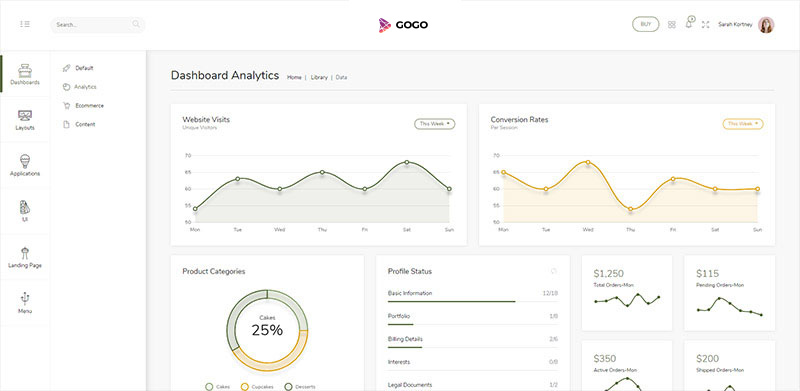Screen dimensions: 800x391
Task: Click the search magnifier icon
Action: [x=136, y=24]
